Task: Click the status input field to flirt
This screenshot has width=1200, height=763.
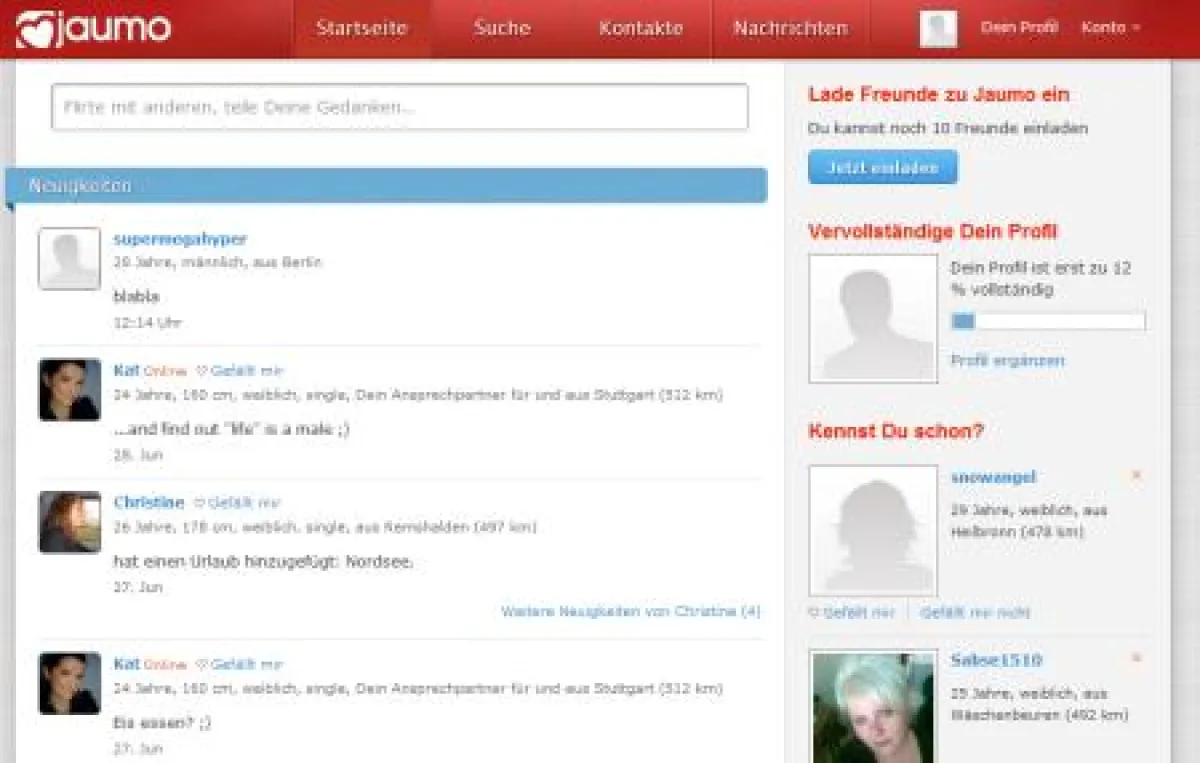Action: (x=398, y=105)
